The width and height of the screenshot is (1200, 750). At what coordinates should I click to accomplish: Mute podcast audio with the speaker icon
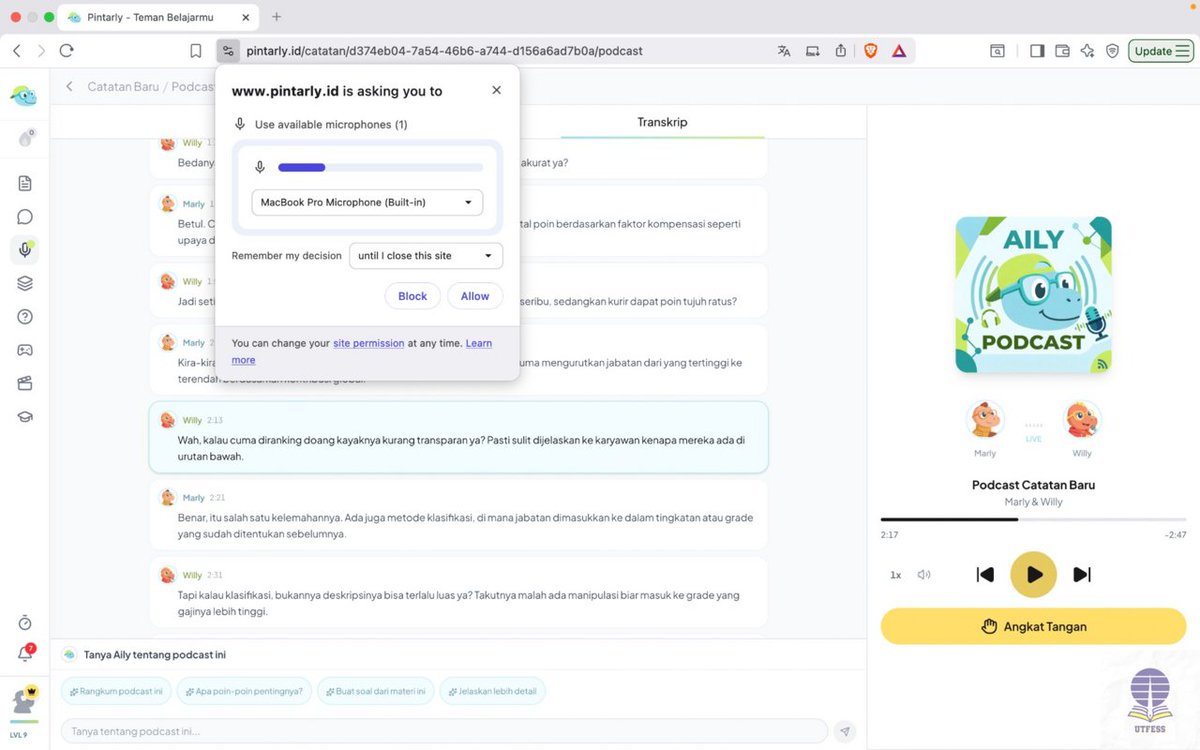(924, 575)
